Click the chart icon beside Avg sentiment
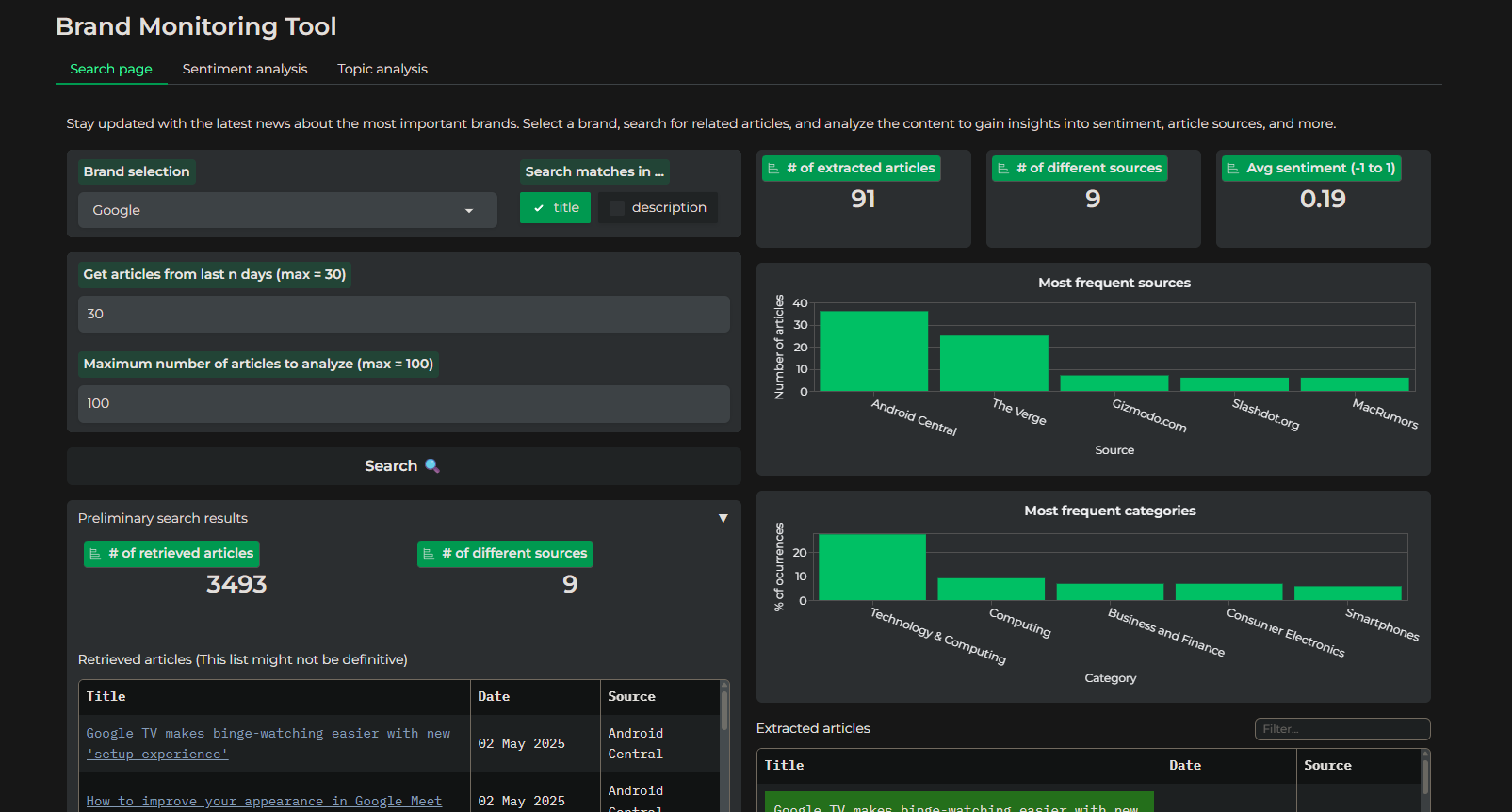The height and width of the screenshot is (812, 1512). pos(1233,169)
